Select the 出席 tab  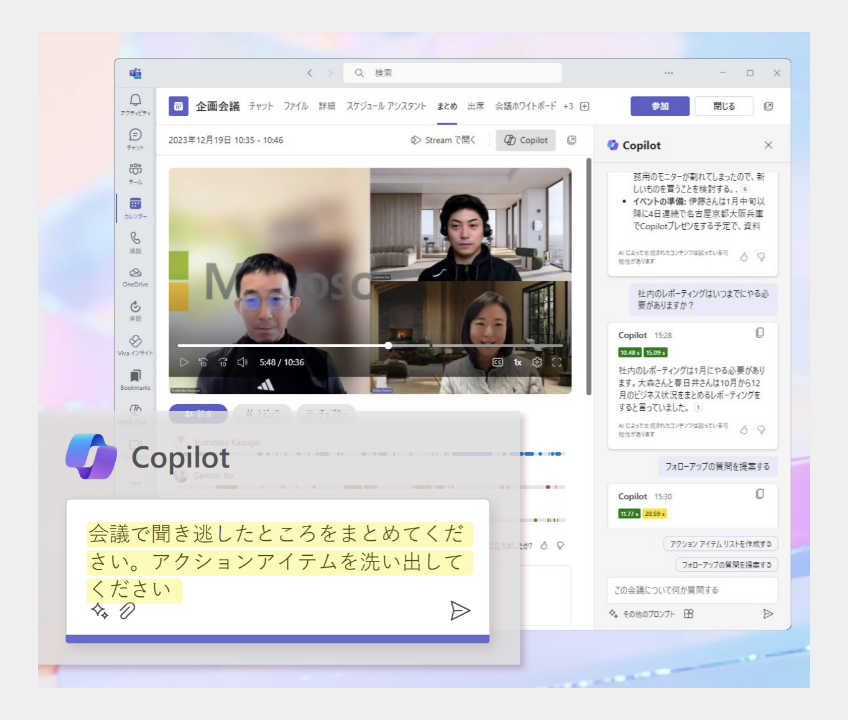(x=476, y=106)
